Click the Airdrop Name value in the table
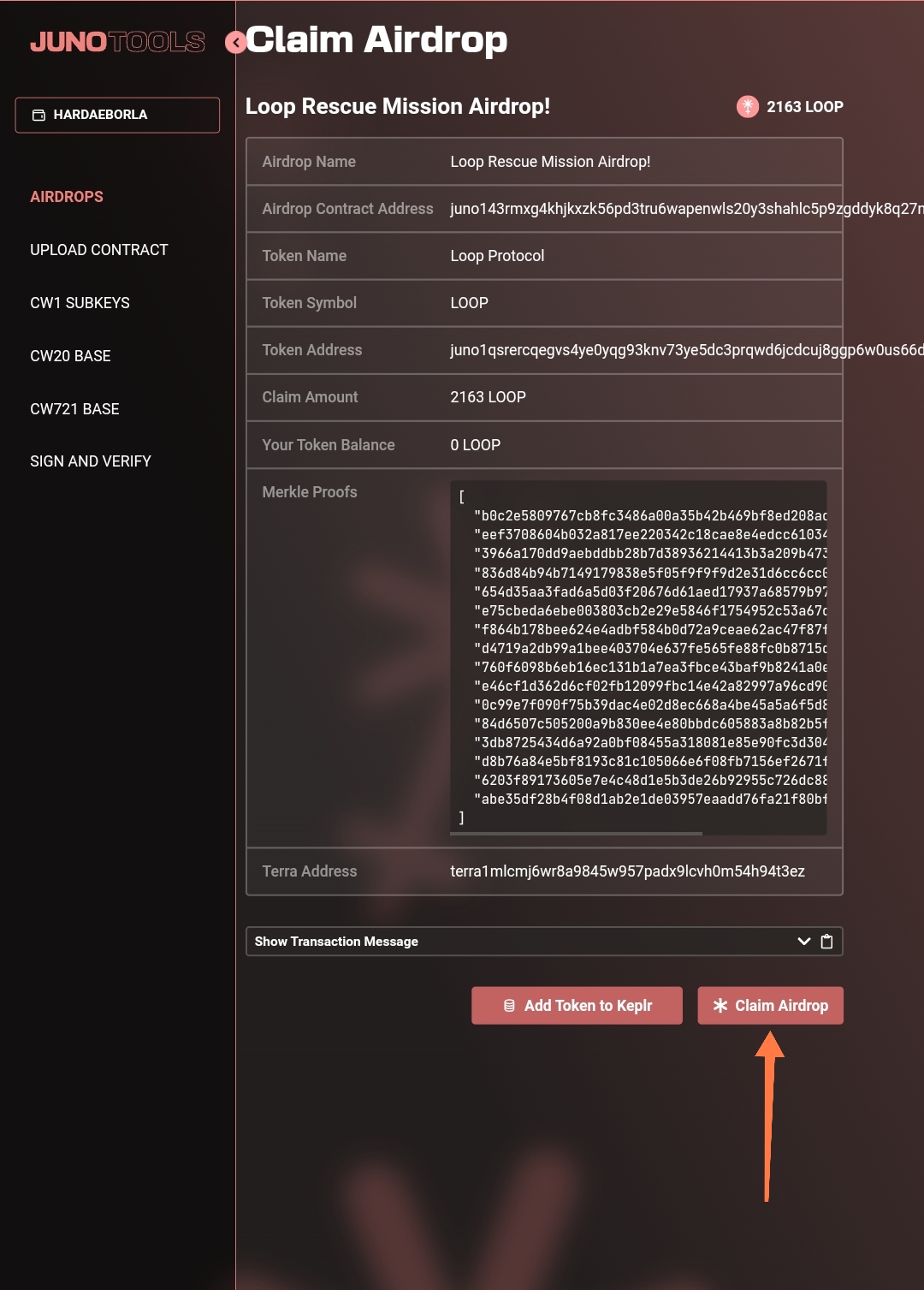The height and width of the screenshot is (1290, 924). click(x=550, y=162)
